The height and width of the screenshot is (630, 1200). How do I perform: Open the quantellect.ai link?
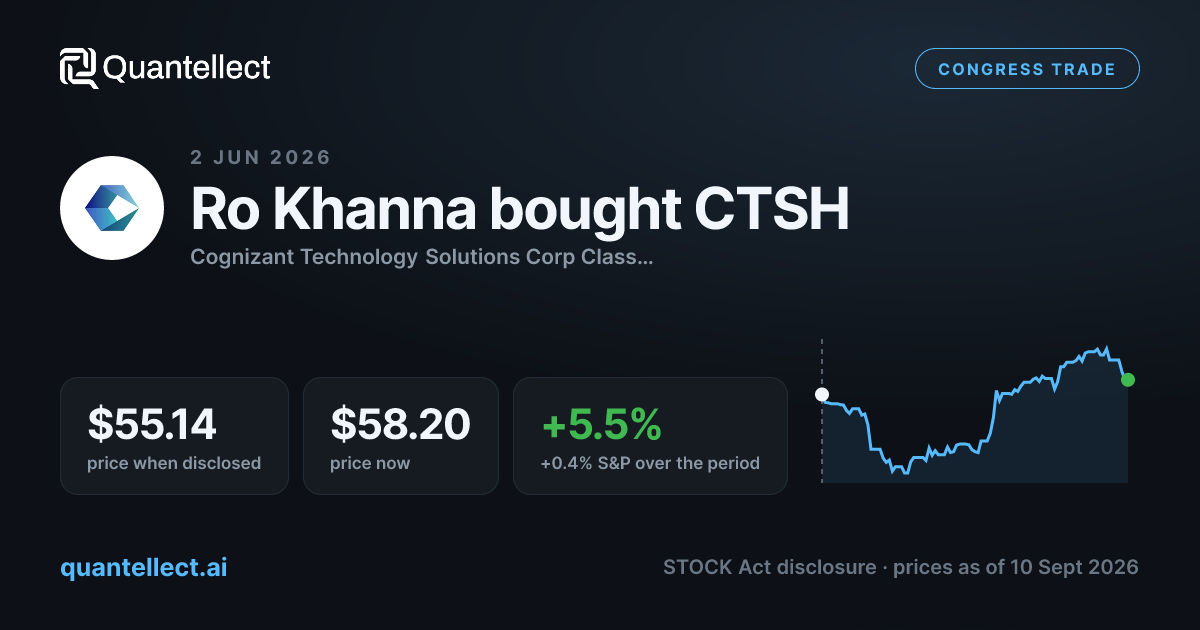144,567
